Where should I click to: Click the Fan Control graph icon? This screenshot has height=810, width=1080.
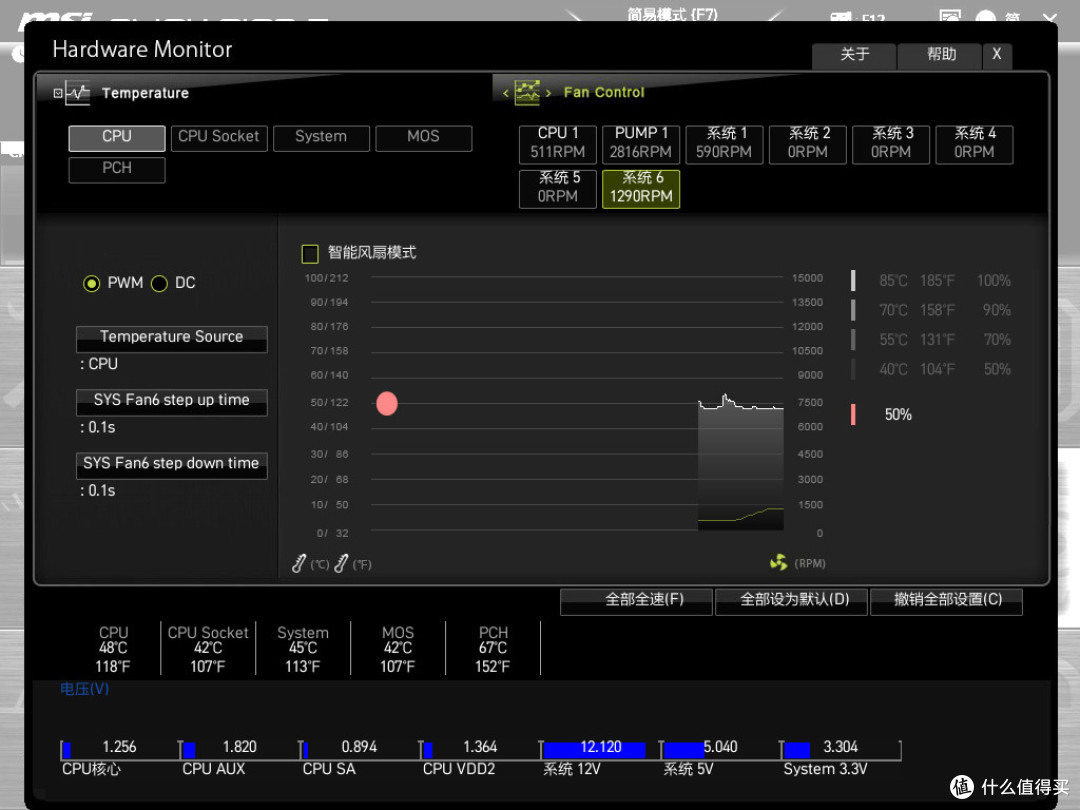(x=527, y=92)
